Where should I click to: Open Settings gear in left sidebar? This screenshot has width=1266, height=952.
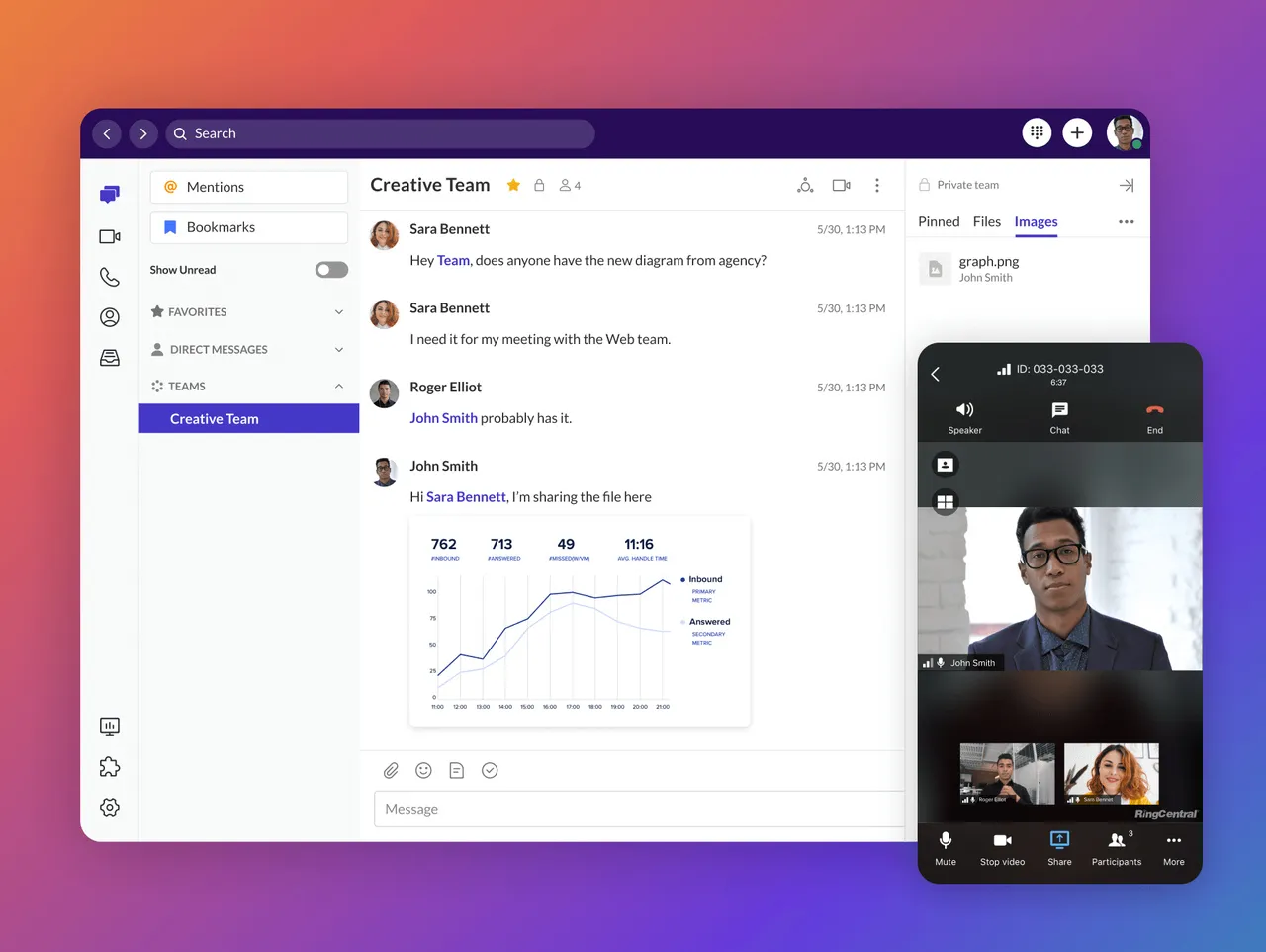coord(110,808)
